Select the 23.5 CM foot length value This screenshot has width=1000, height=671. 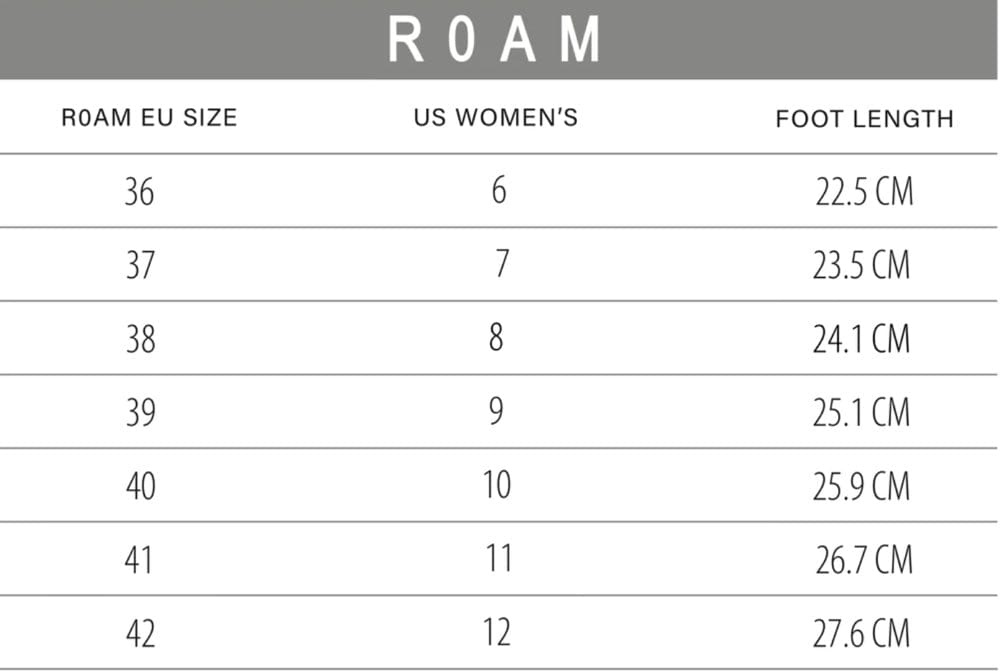tap(861, 265)
